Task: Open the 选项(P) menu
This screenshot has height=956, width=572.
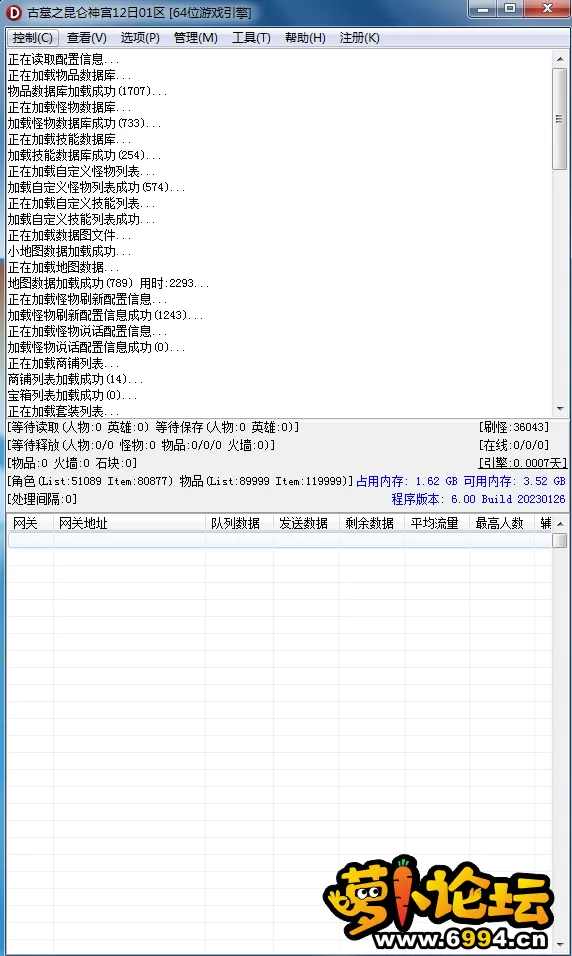Action: tap(140, 38)
